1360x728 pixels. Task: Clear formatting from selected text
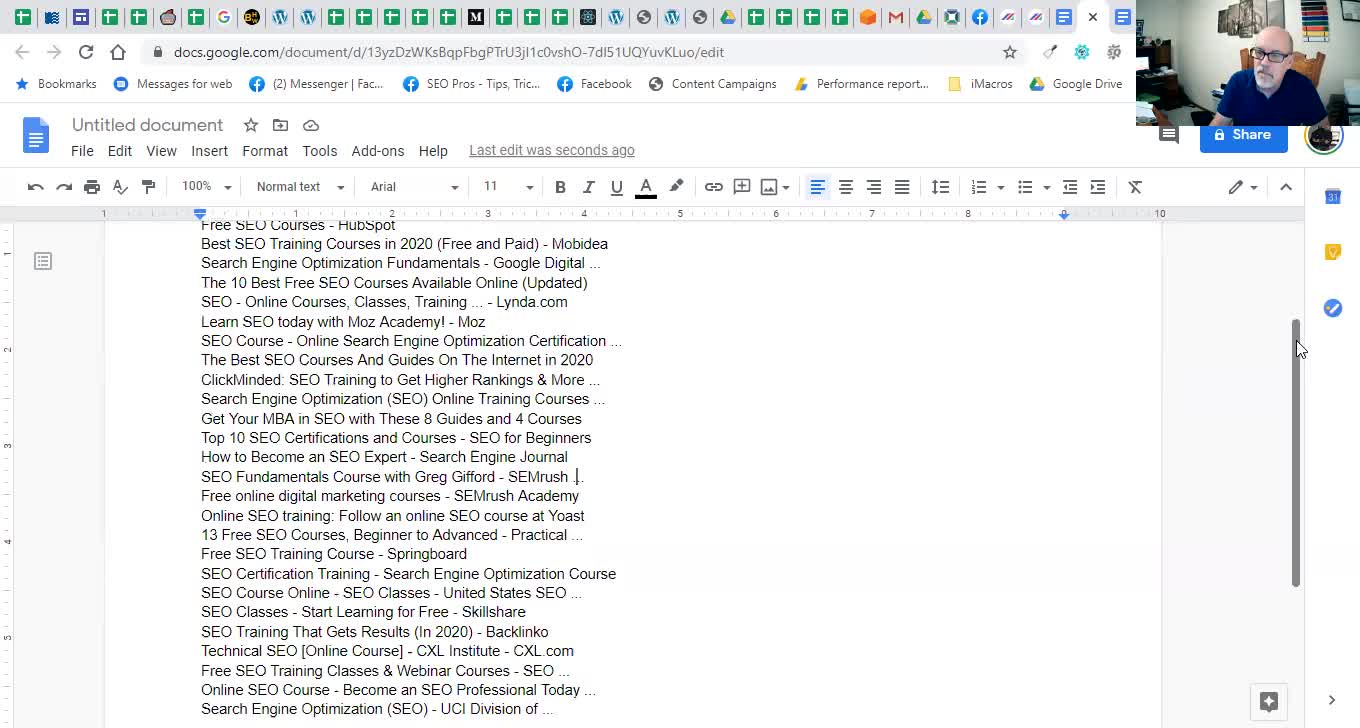pos(1135,187)
